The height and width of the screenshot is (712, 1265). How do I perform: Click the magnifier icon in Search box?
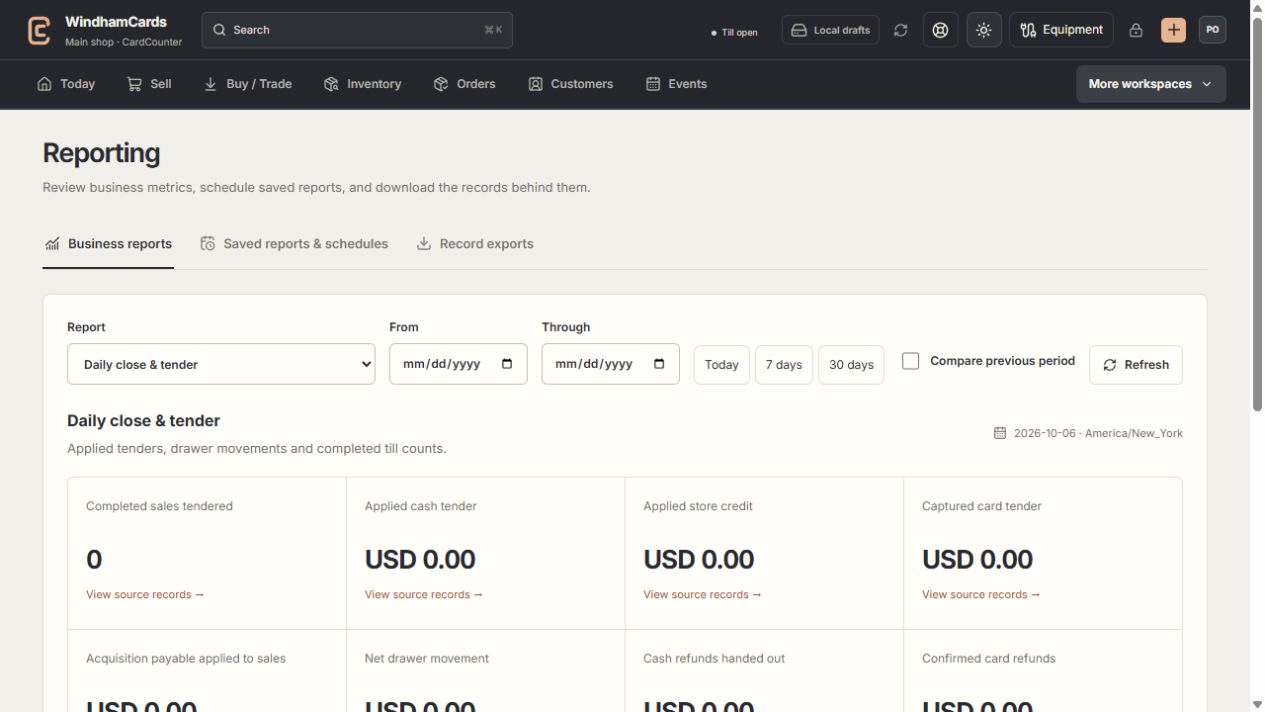[x=220, y=30]
